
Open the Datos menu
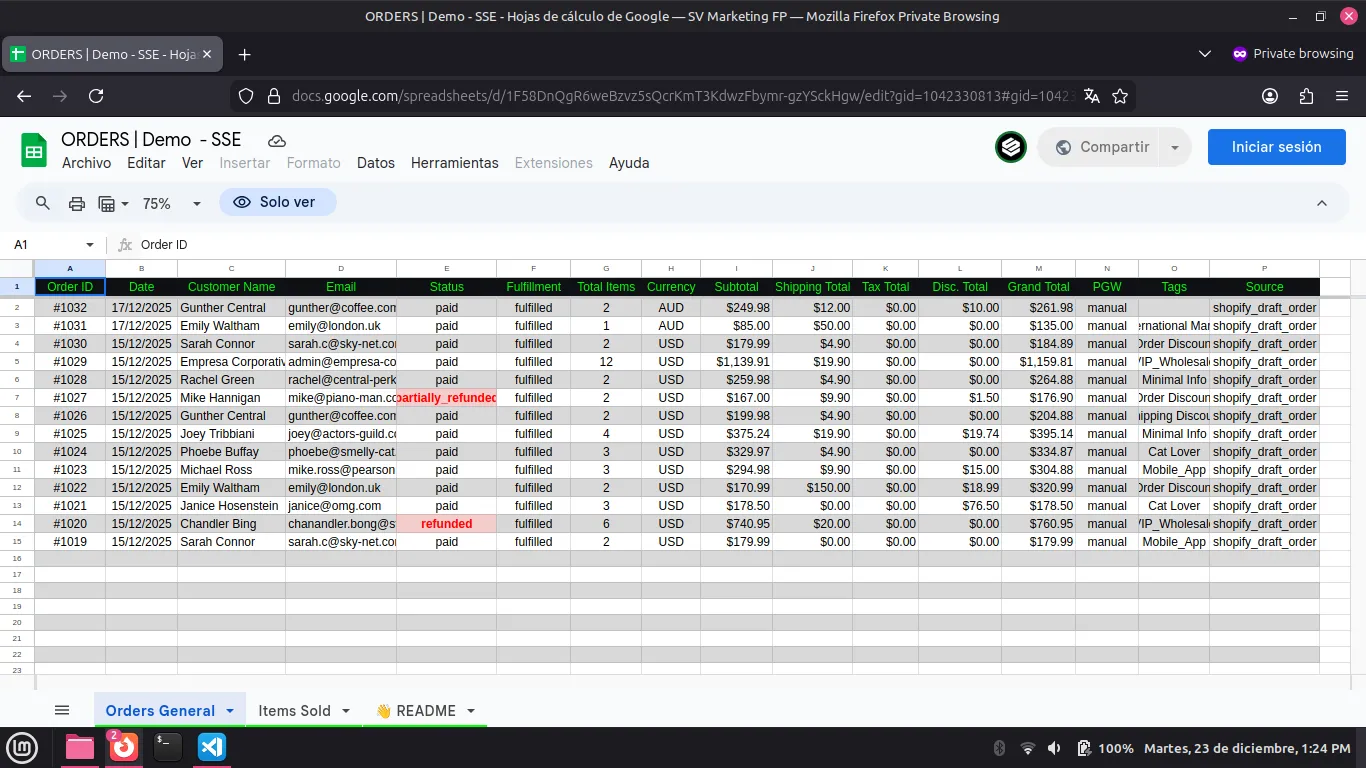(x=376, y=162)
